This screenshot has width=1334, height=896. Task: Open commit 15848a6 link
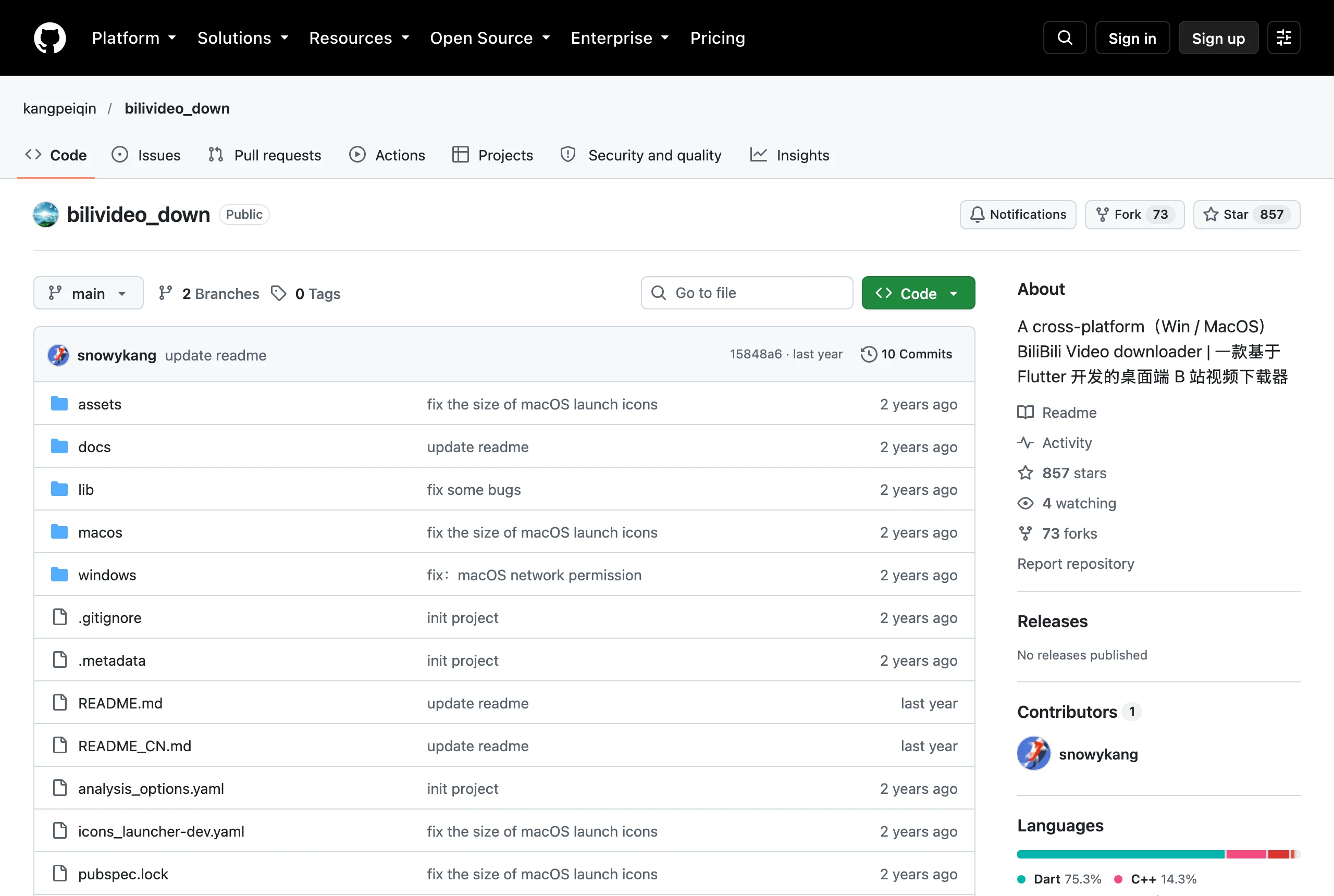point(756,354)
